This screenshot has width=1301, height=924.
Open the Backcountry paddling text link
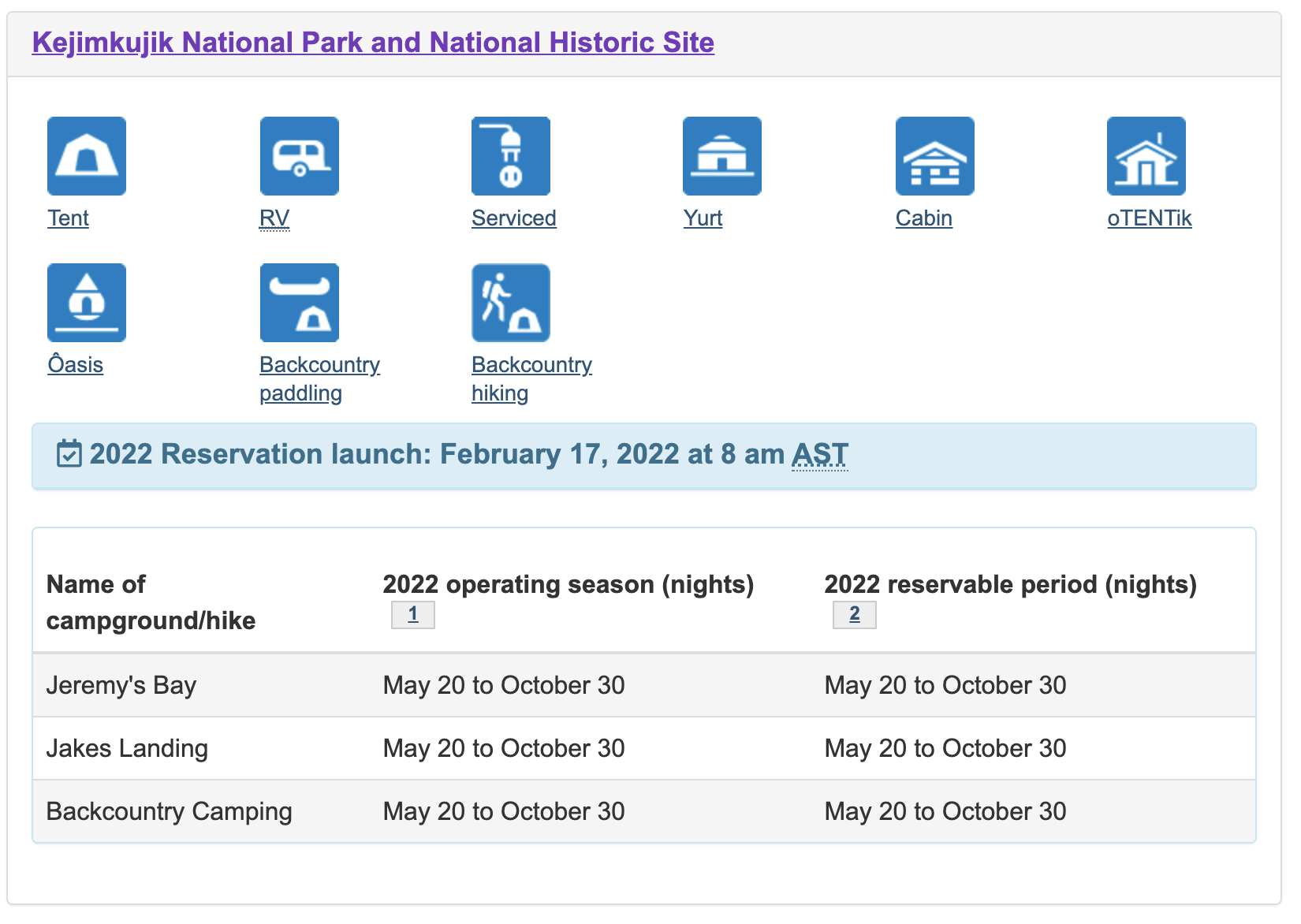tap(319, 379)
